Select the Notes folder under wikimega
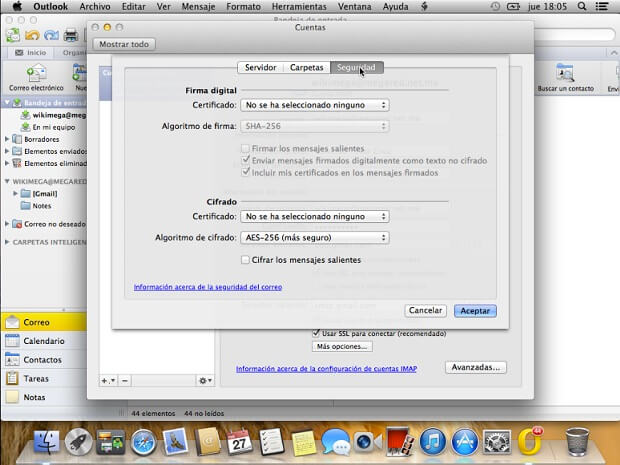This screenshot has height=465, width=620. [42, 206]
